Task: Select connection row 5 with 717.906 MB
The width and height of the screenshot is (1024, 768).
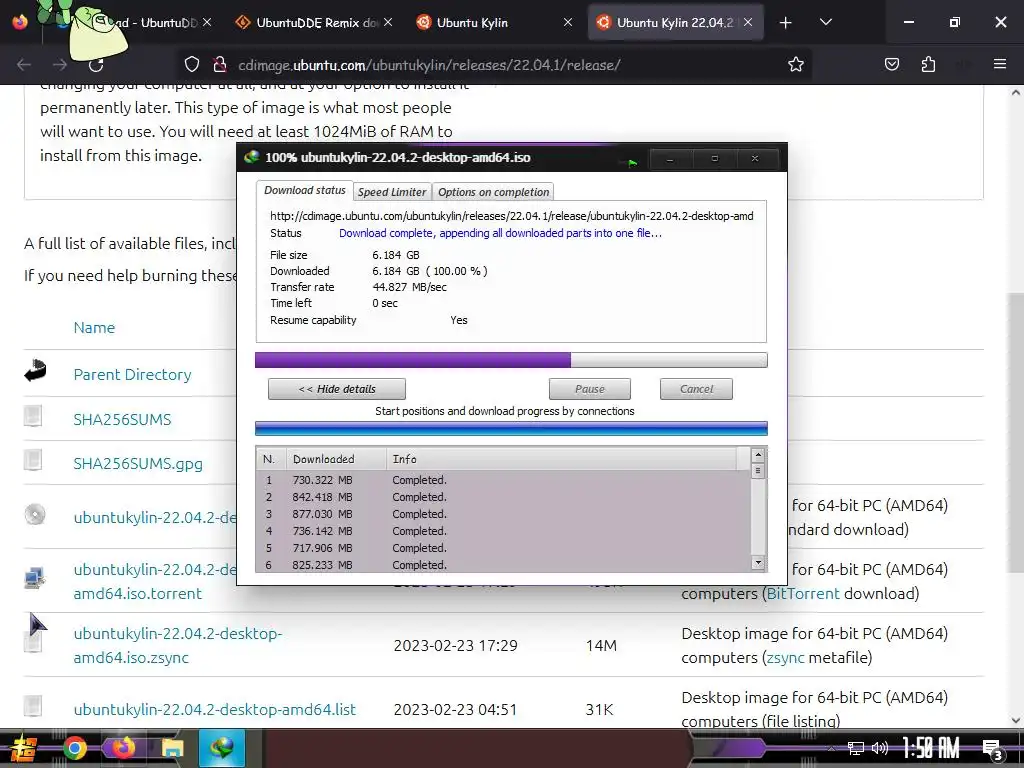Action: pos(503,548)
